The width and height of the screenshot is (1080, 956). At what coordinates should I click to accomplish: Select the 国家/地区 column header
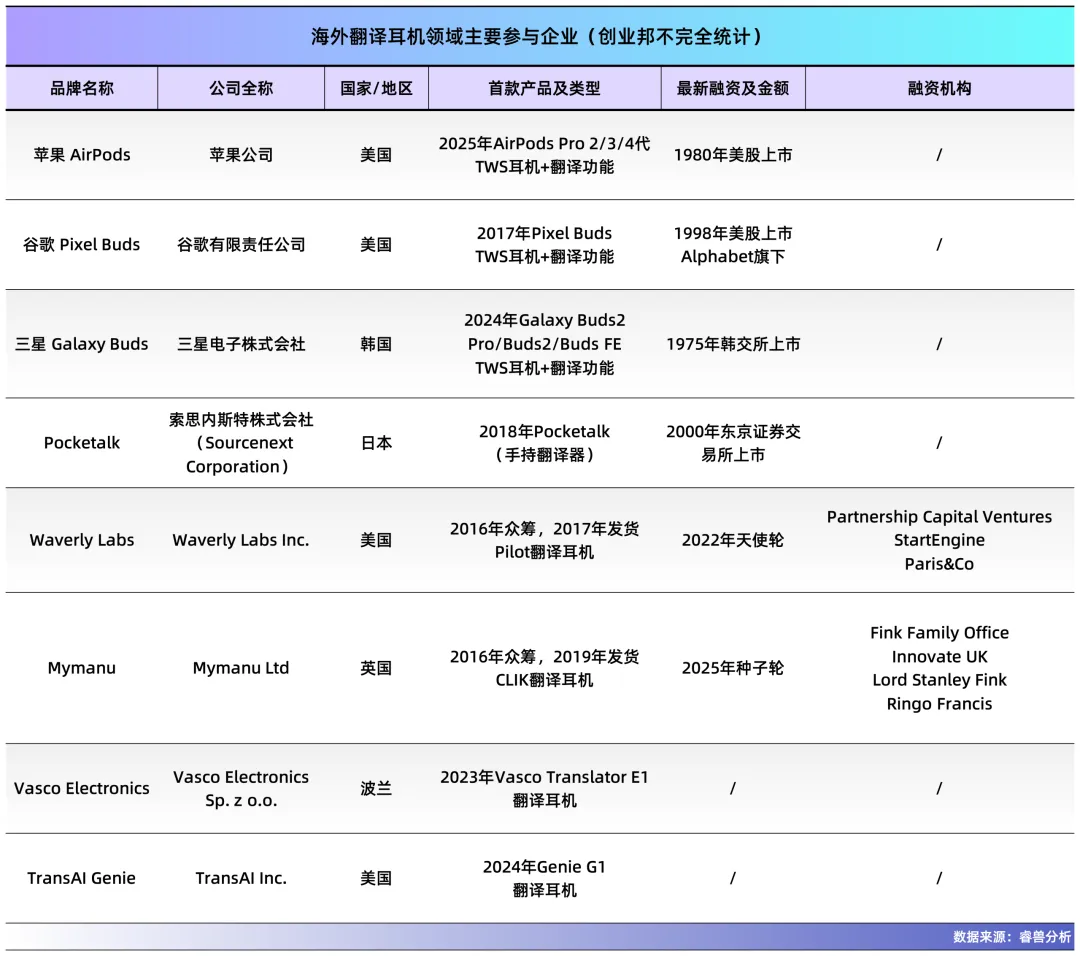point(376,88)
